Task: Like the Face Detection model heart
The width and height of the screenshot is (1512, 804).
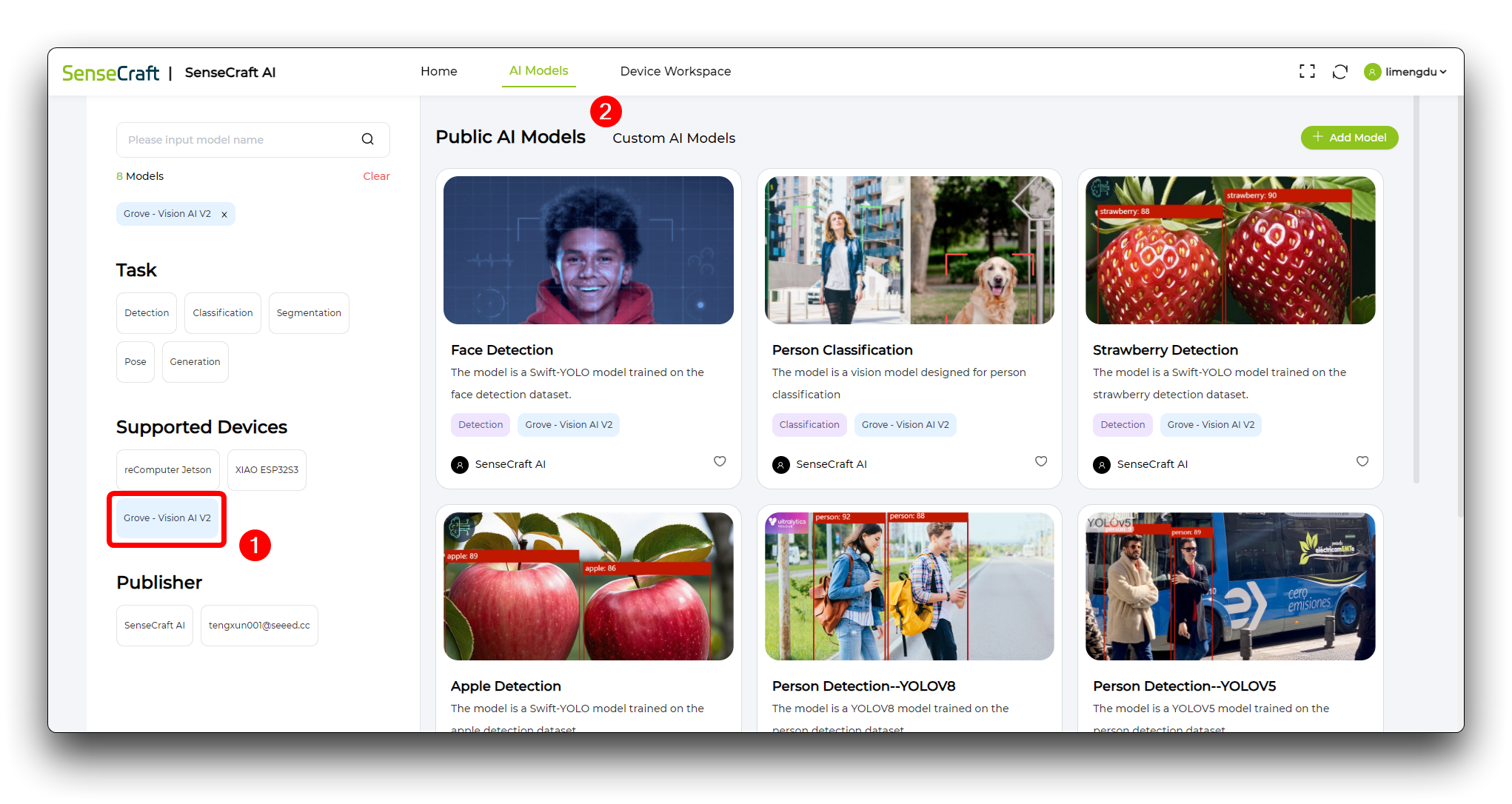Action: (x=720, y=461)
